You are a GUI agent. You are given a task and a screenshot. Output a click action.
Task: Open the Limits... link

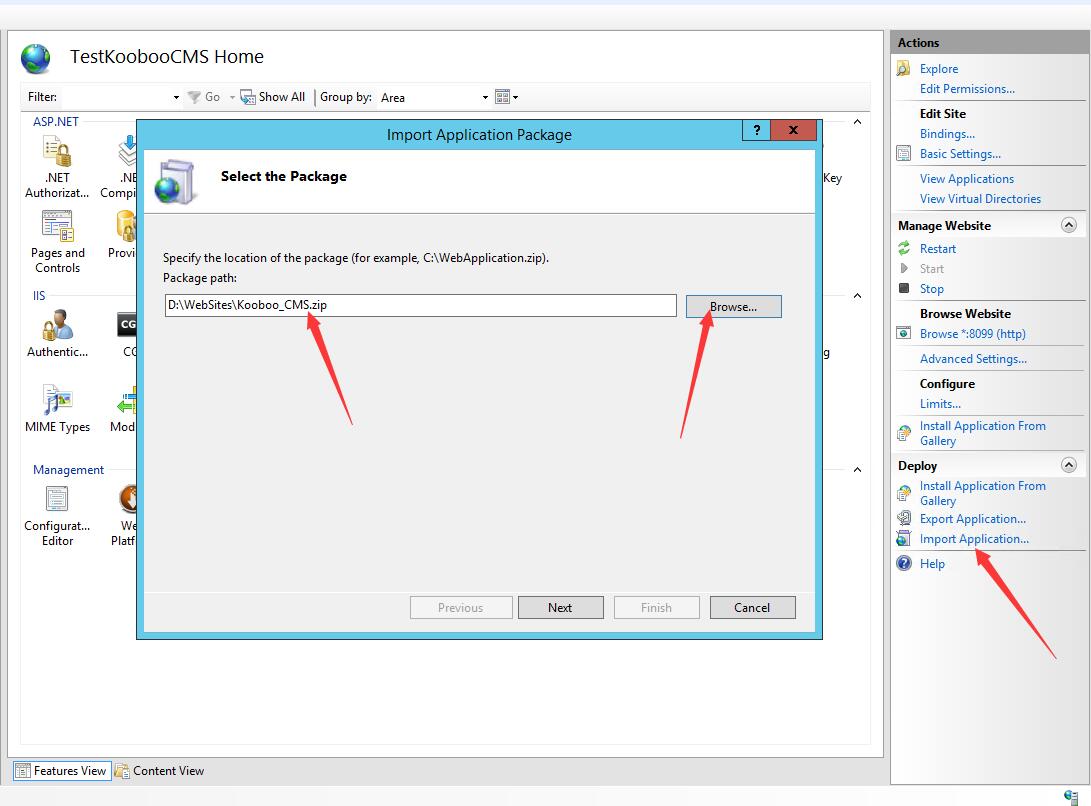tap(940, 404)
